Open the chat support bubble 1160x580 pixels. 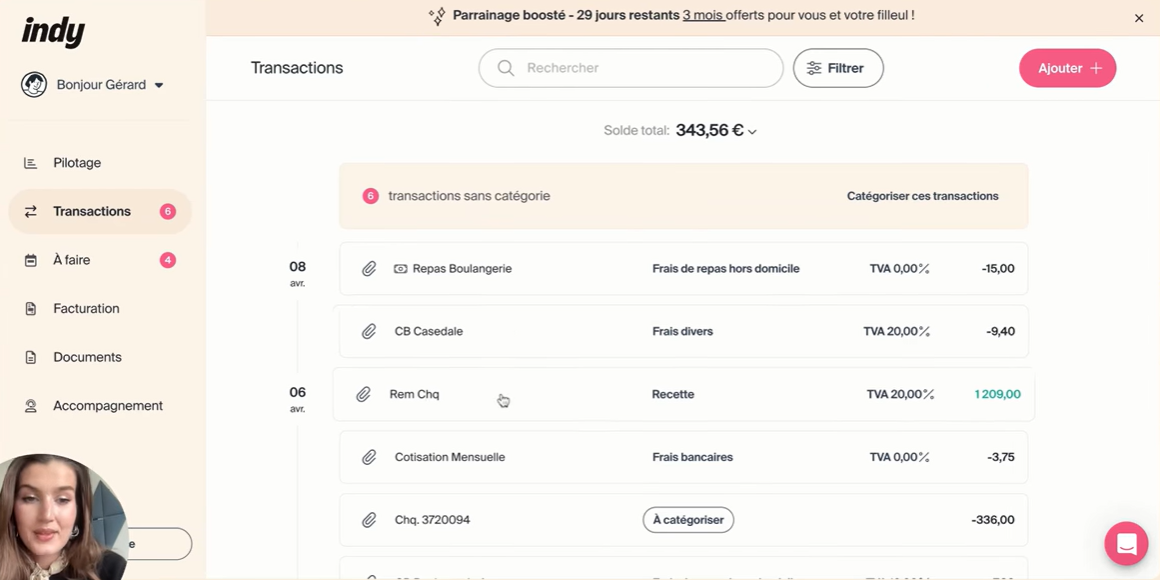[x=1126, y=544]
